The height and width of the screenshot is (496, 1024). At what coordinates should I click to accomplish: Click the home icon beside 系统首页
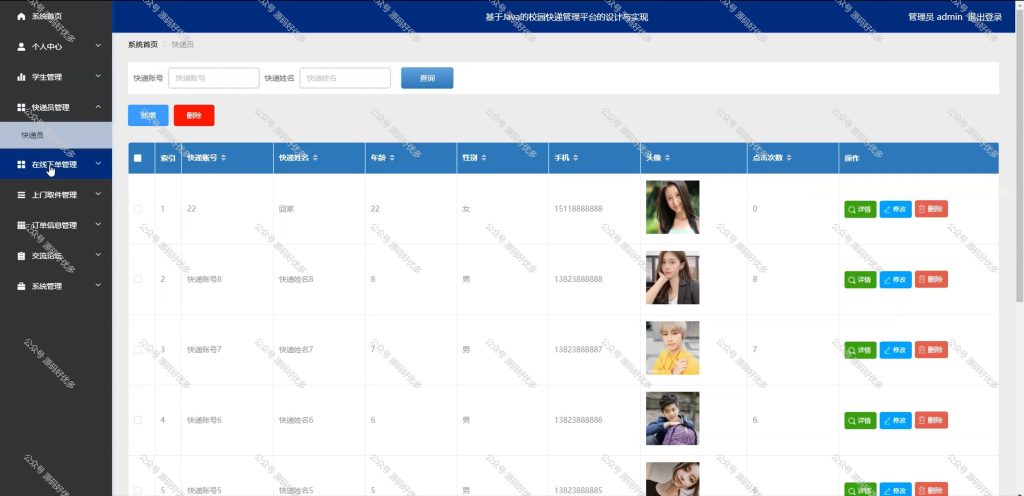21,16
